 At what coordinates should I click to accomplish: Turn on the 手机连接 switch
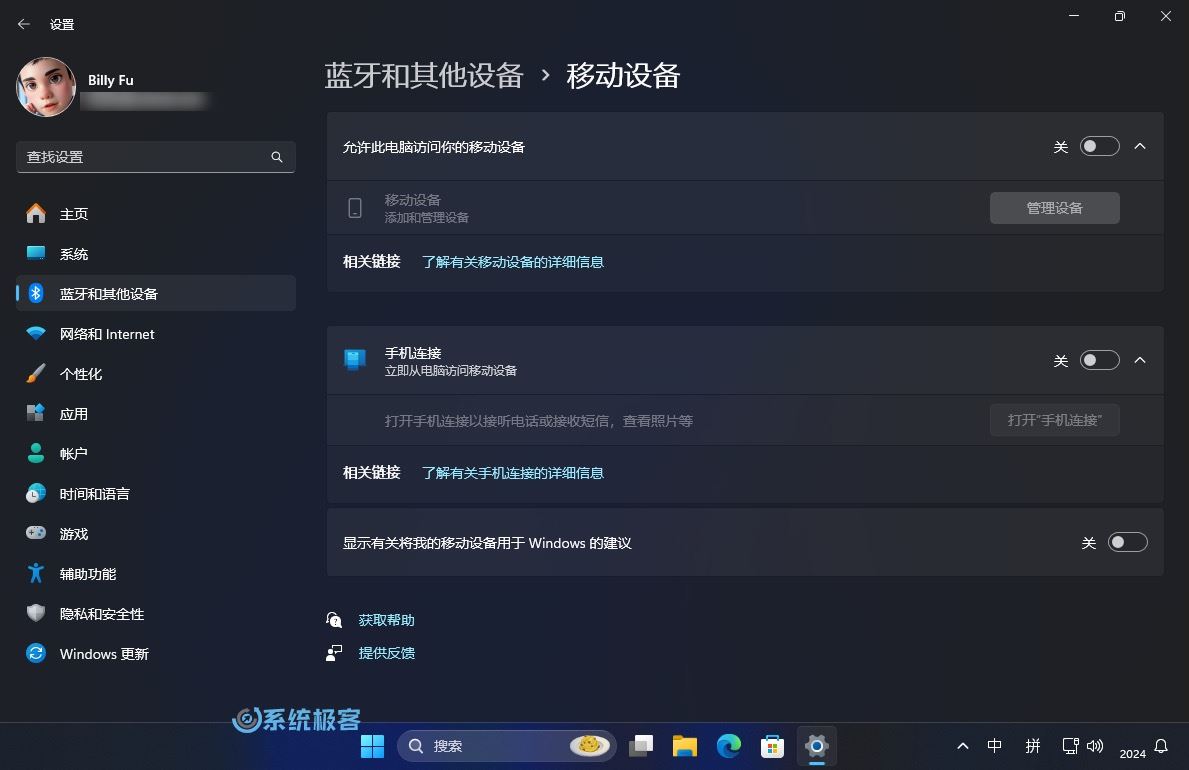pyautogui.click(x=1099, y=360)
